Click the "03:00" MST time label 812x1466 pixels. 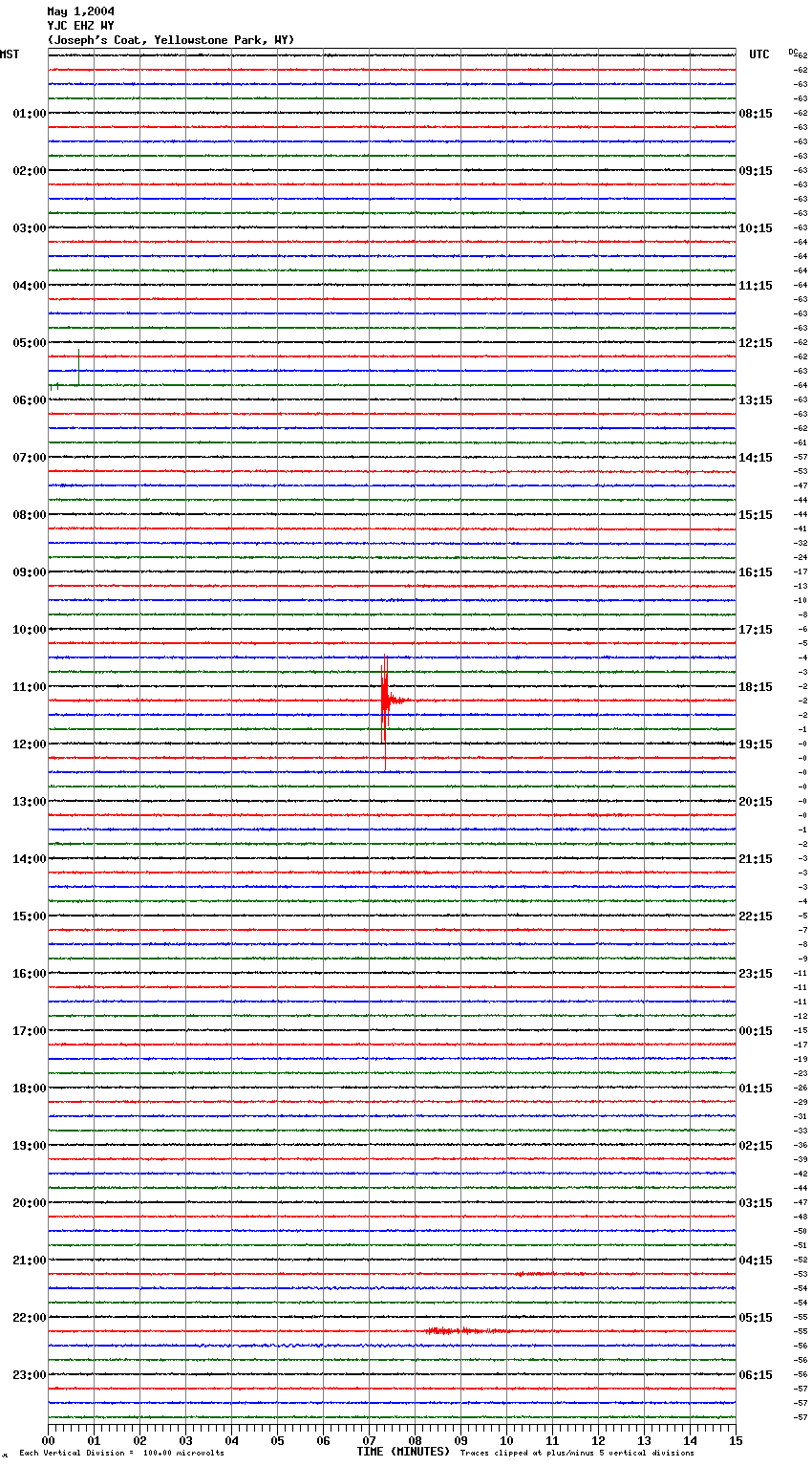click(30, 228)
